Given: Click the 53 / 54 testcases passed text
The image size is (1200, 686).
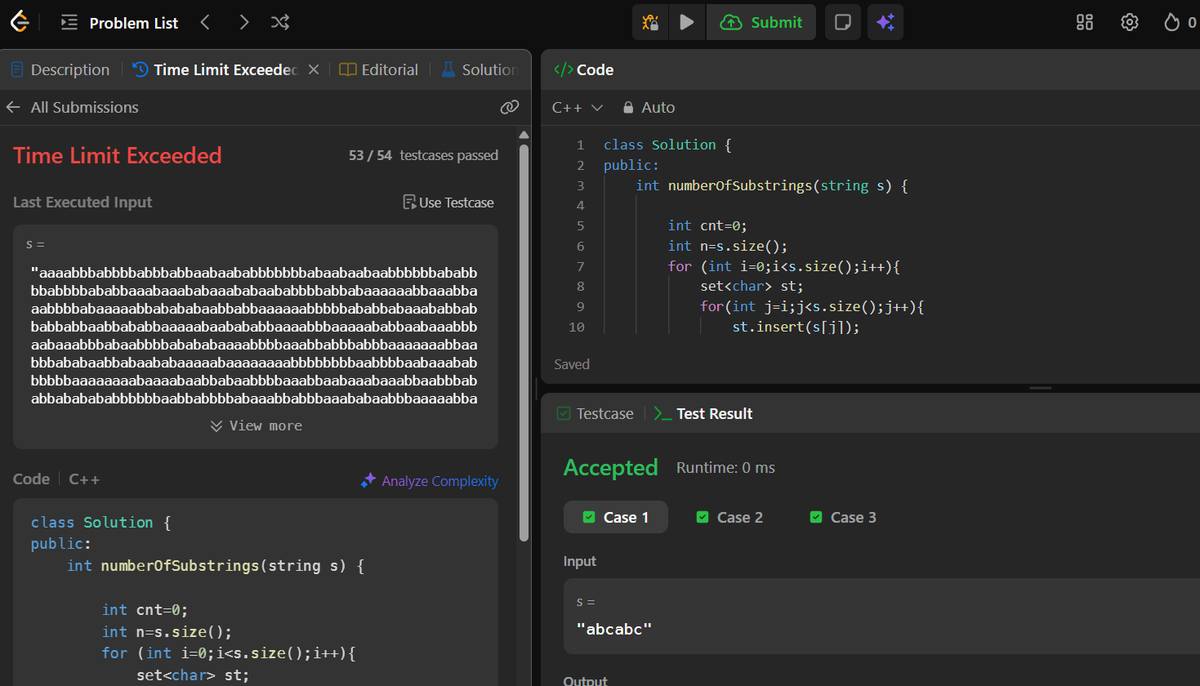Looking at the screenshot, I should [423, 155].
